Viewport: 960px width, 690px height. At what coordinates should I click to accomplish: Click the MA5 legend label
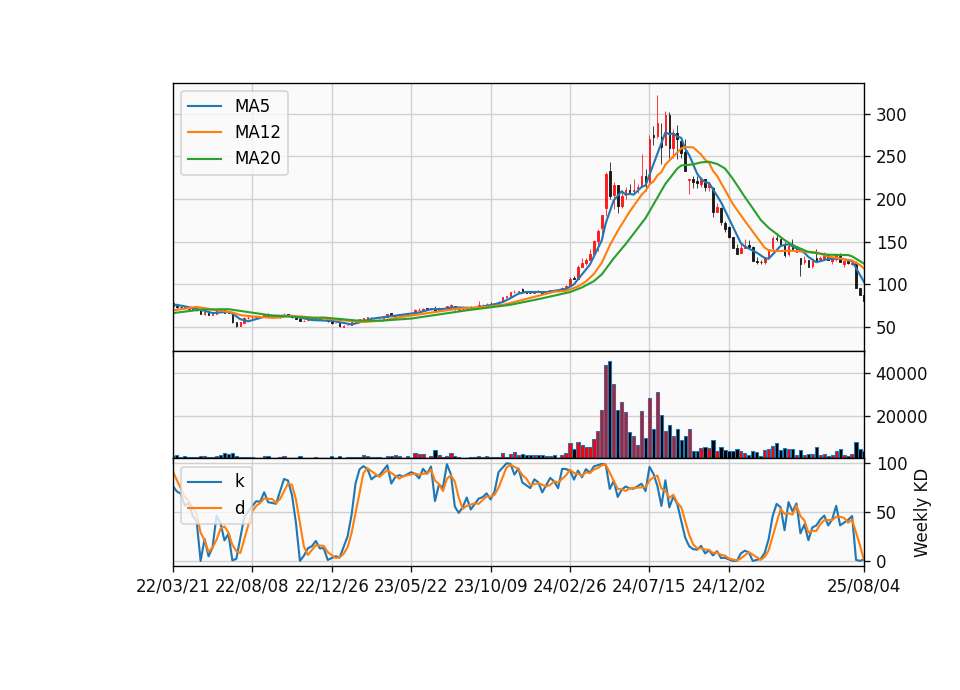coord(252,106)
